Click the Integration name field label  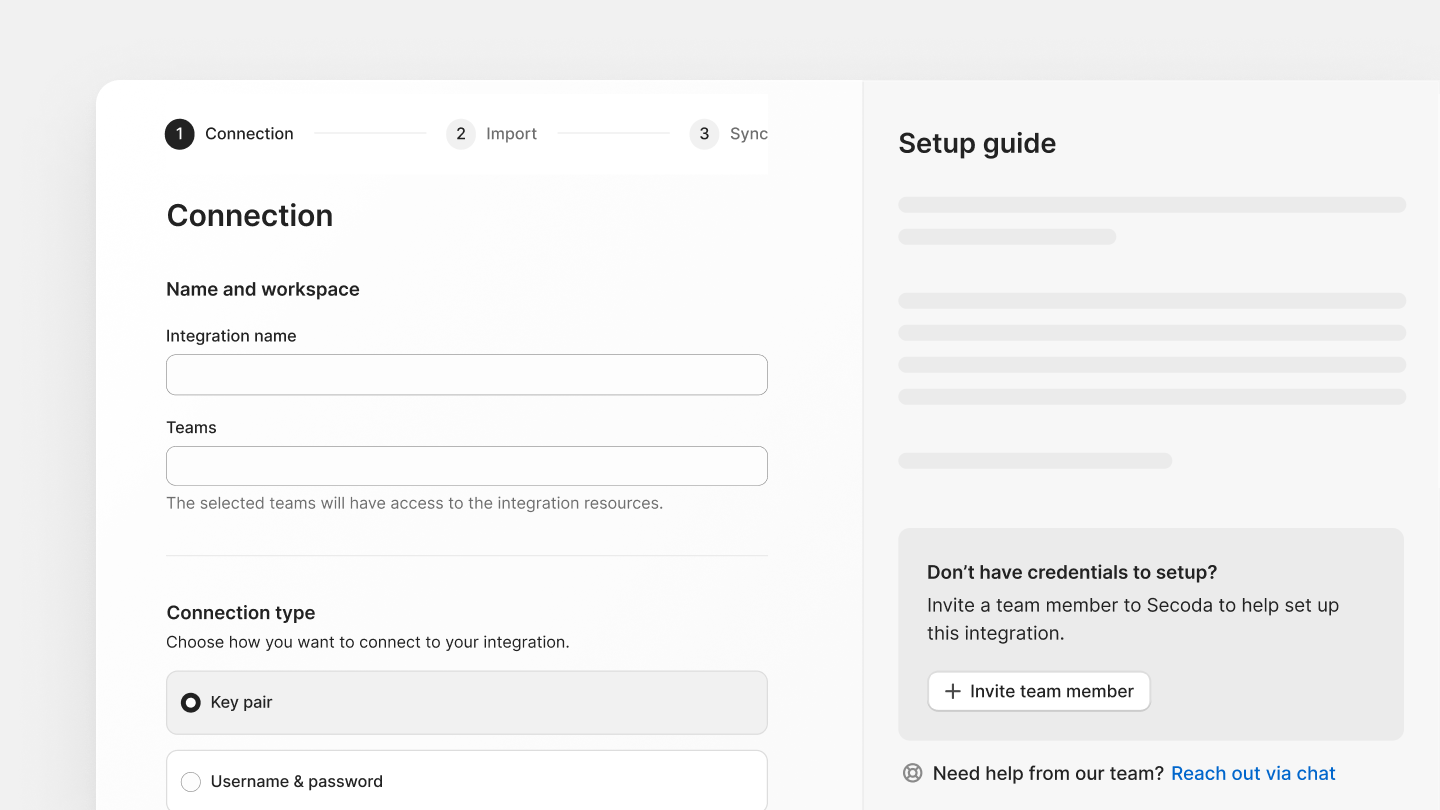[231, 336]
